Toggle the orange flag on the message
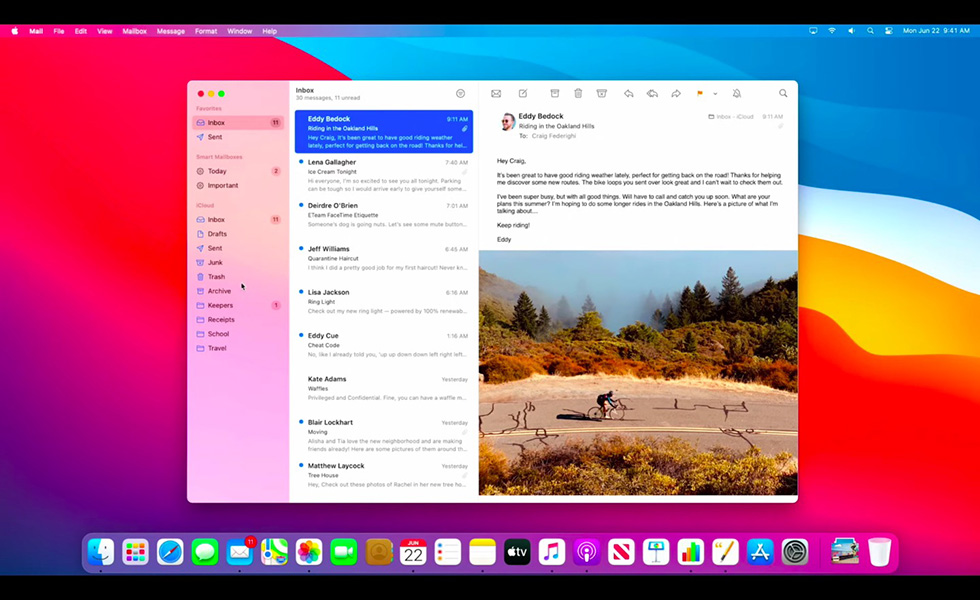Screen dimensions: 980x600 tap(700, 93)
